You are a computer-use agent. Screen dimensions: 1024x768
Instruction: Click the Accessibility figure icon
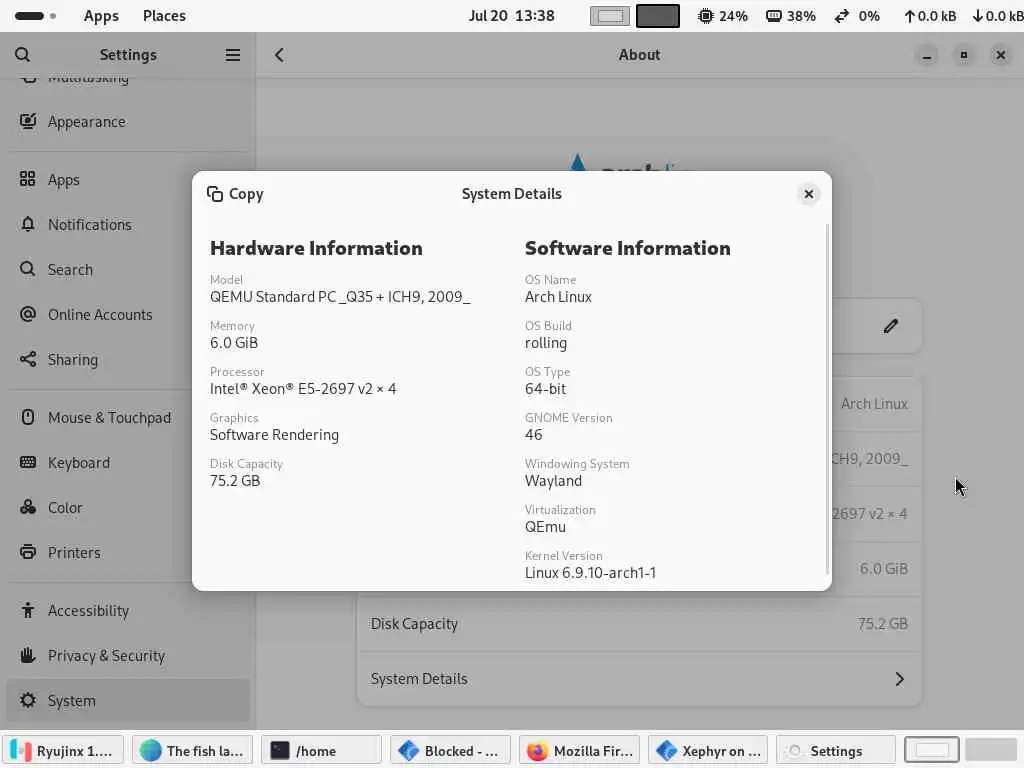[x=27, y=611]
